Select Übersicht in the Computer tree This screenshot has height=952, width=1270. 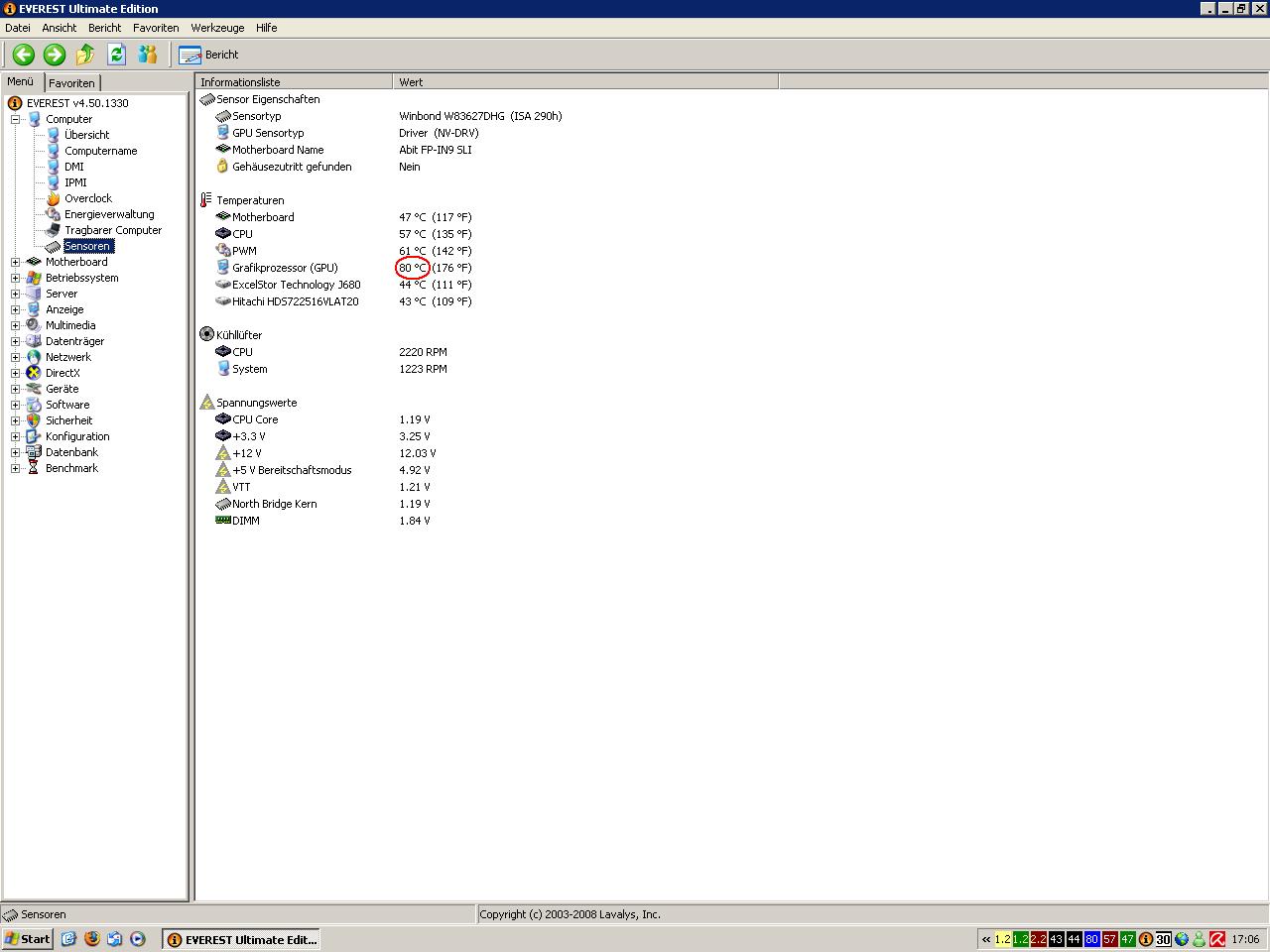(x=86, y=135)
